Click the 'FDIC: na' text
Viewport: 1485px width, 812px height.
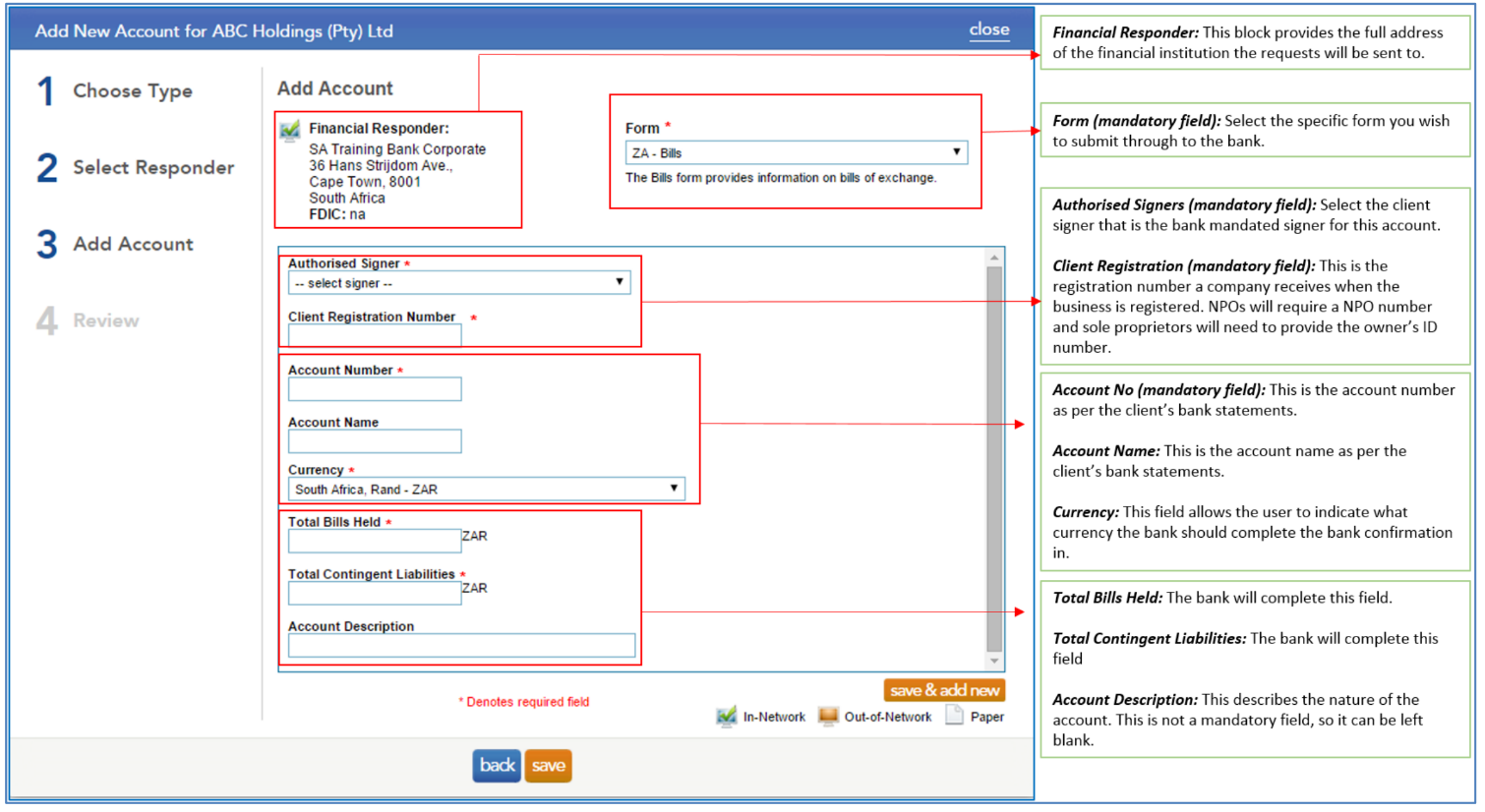click(337, 214)
